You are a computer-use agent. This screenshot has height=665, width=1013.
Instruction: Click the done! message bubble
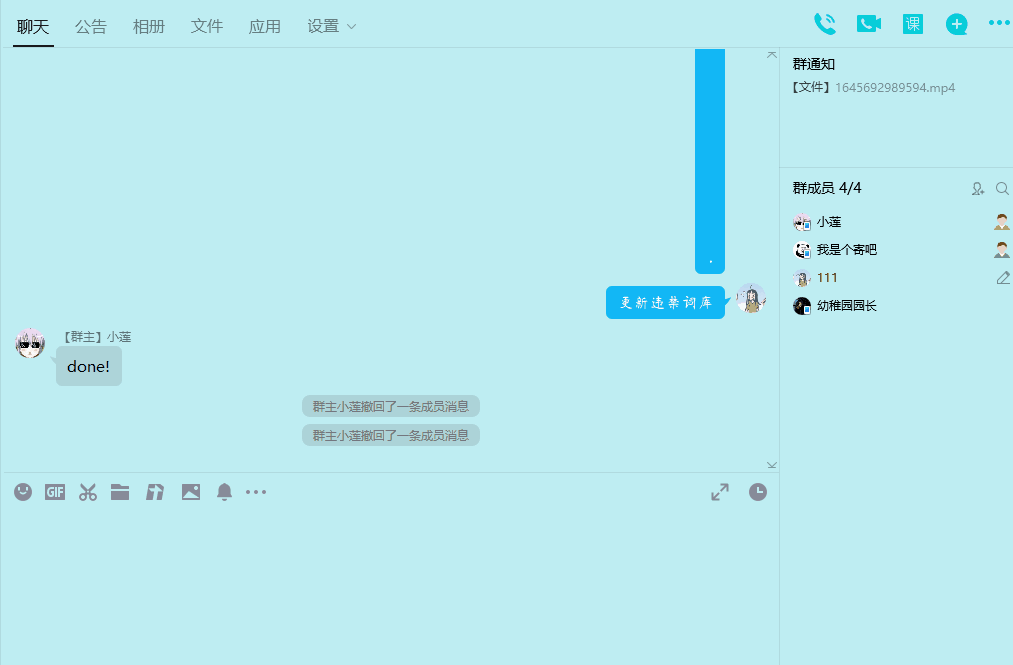89,366
